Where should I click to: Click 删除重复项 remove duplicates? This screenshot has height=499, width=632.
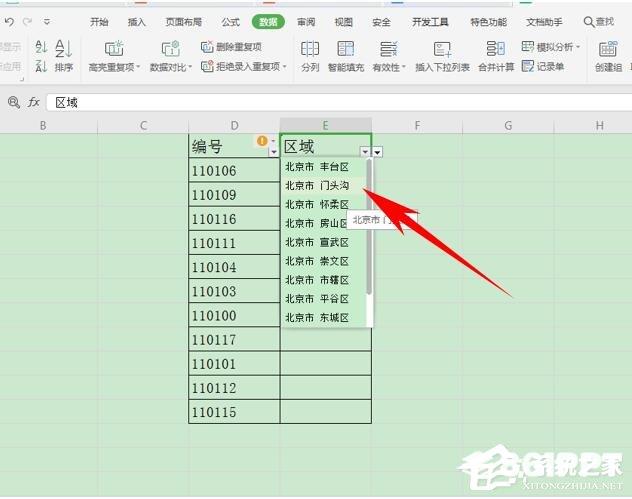231,47
